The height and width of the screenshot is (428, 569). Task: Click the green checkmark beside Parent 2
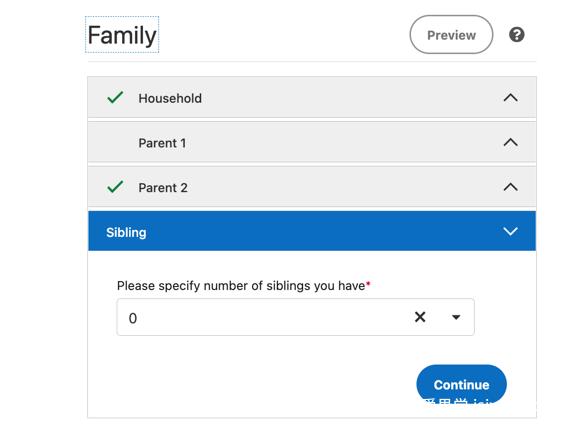point(115,187)
